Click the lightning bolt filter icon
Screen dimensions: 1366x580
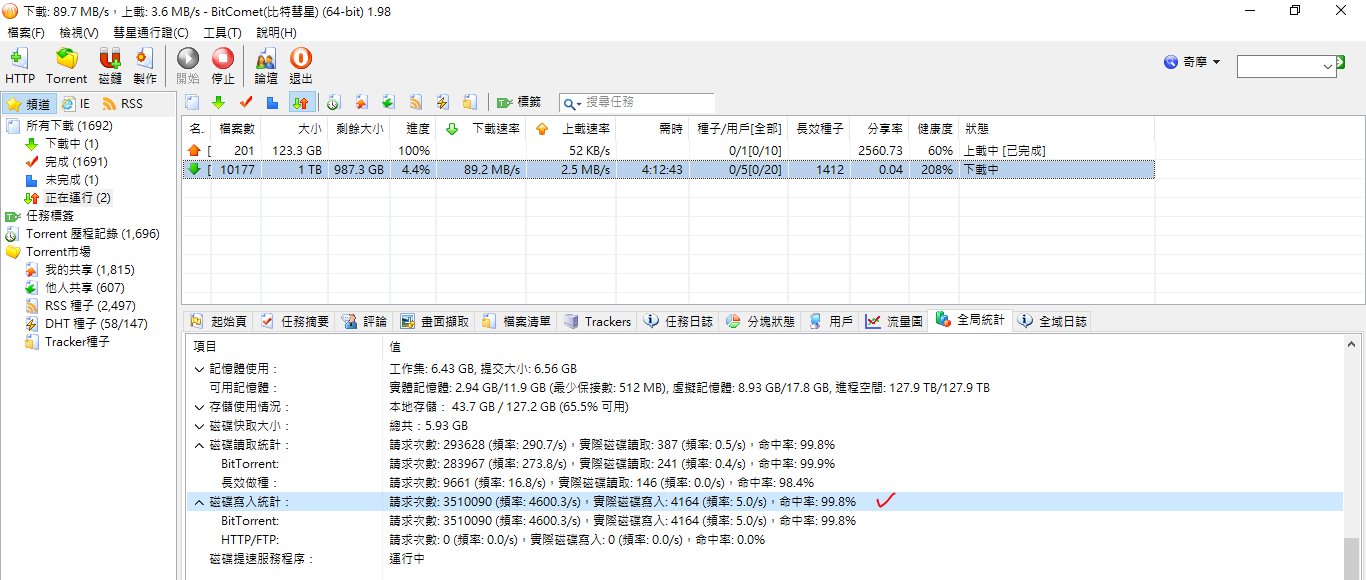442,102
